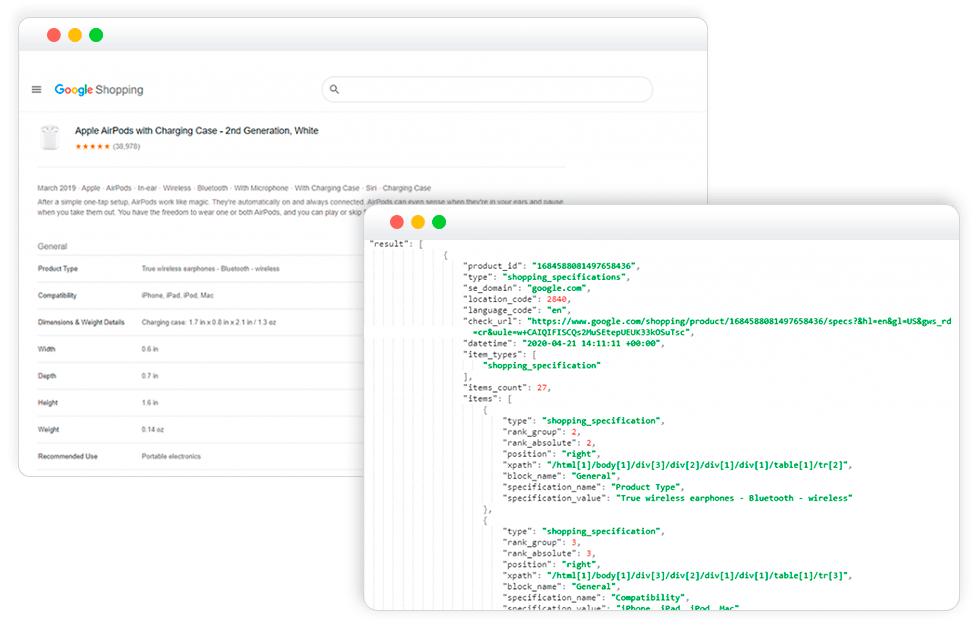Select the Compatibility row label
The width and height of the screenshot is (975, 625).
(57, 295)
